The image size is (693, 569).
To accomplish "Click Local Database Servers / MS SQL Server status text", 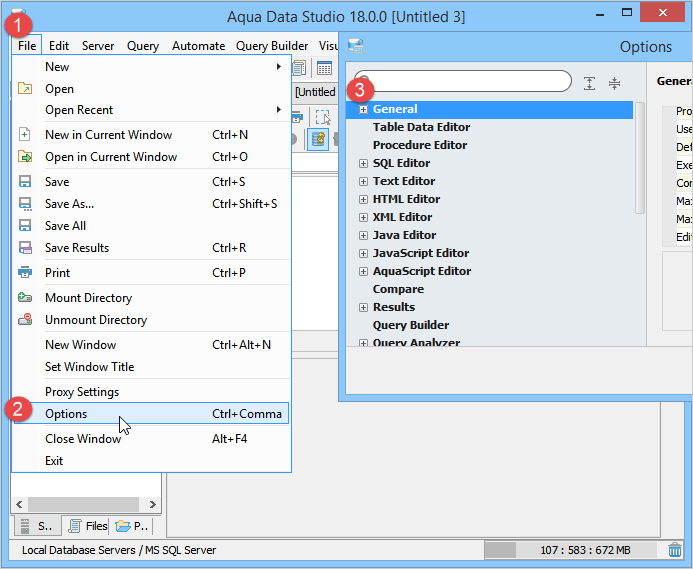I will coord(119,550).
